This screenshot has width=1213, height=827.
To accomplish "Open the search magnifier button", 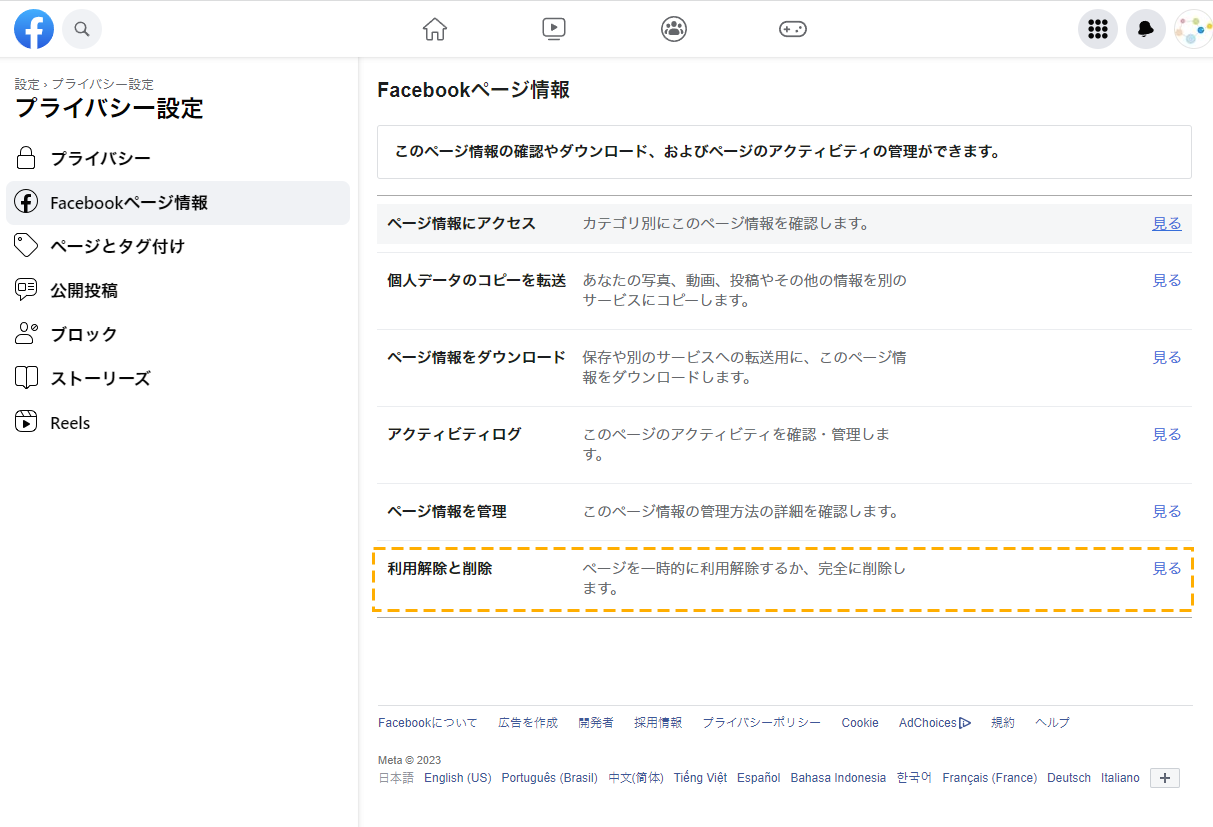I will coord(82,29).
